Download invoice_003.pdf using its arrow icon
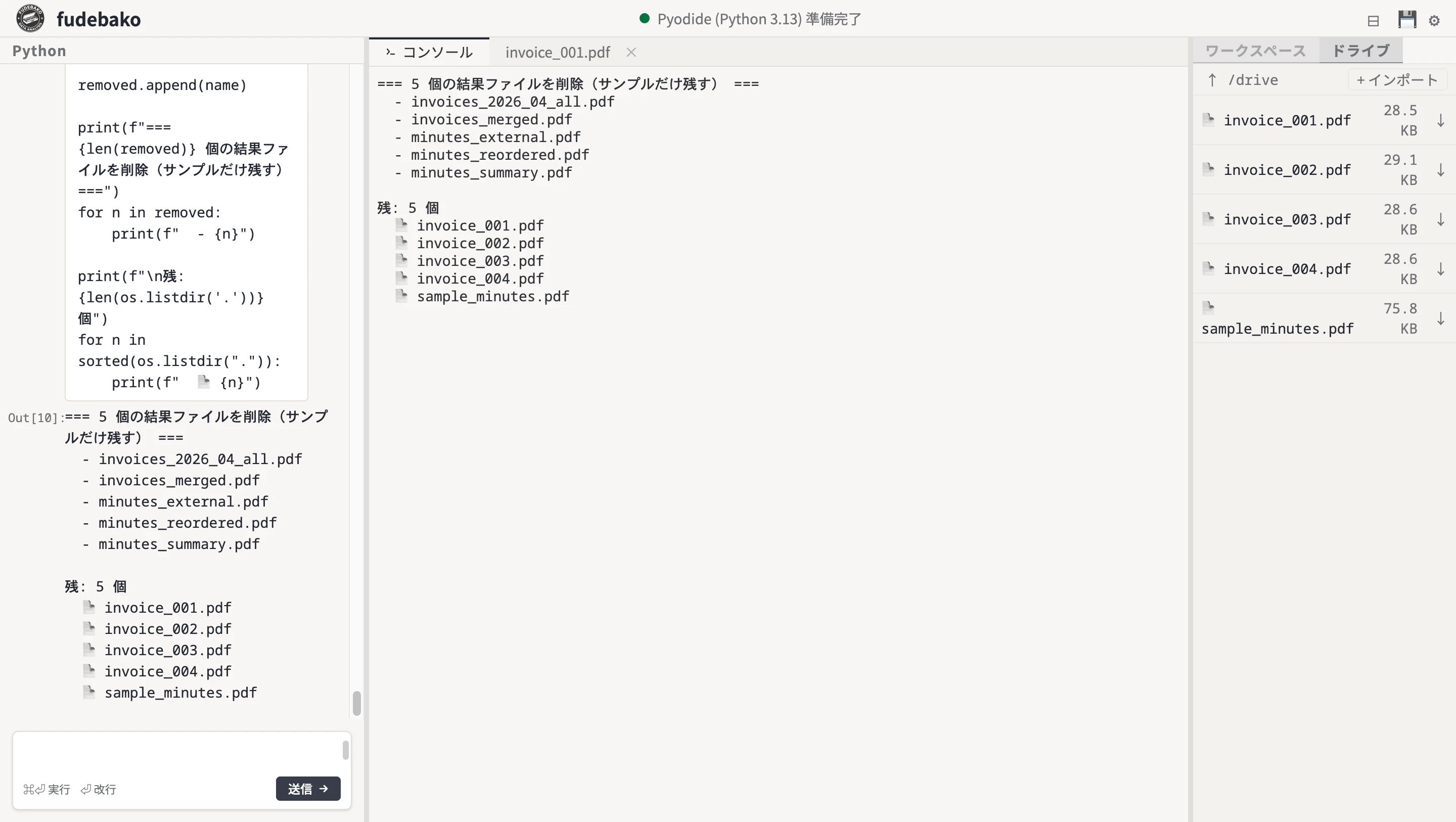The image size is (1456, 822). pyautogui.click(x=1441, y=219)
